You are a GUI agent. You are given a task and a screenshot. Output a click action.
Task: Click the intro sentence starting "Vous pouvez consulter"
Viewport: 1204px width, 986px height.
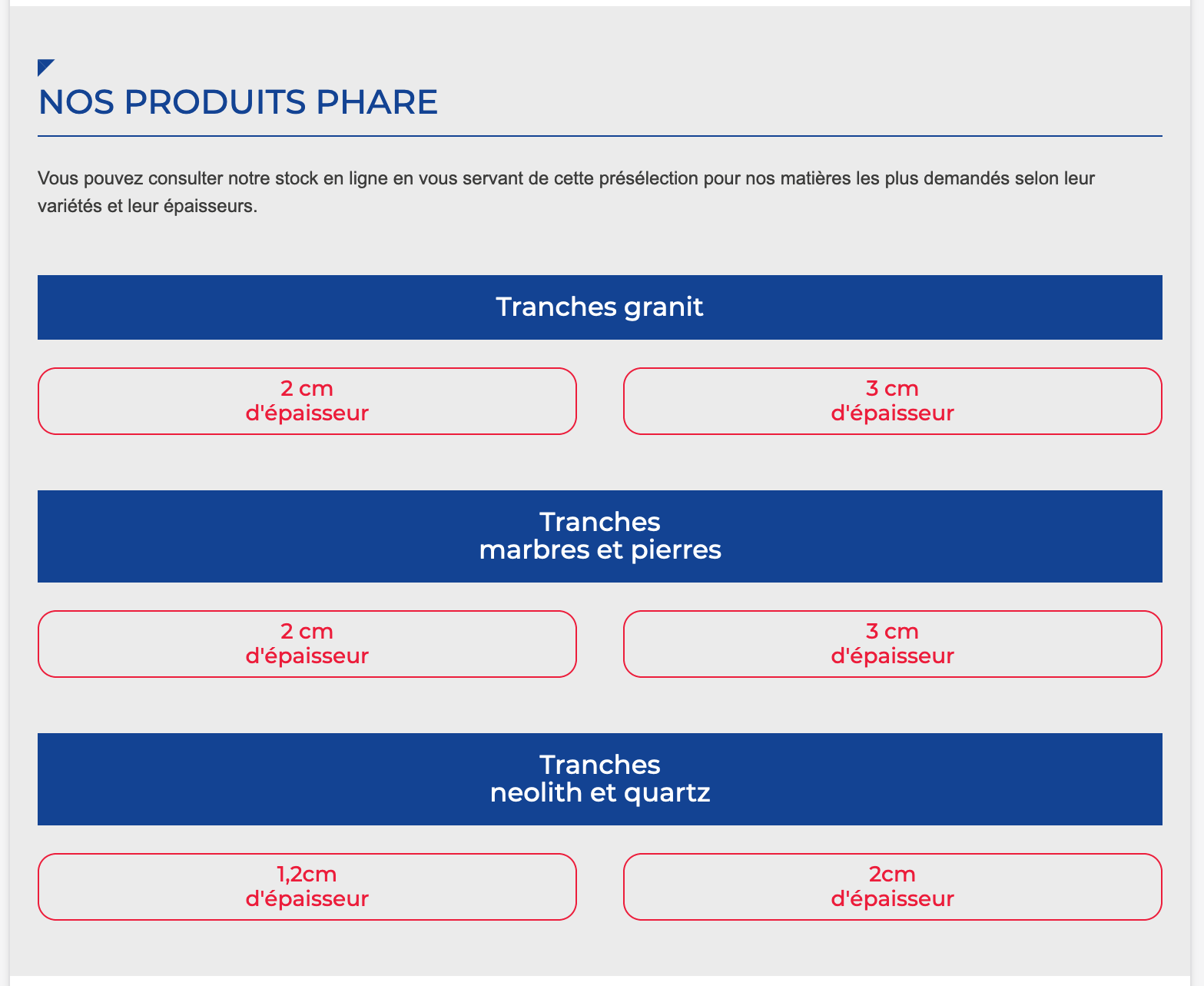point(566,192)
